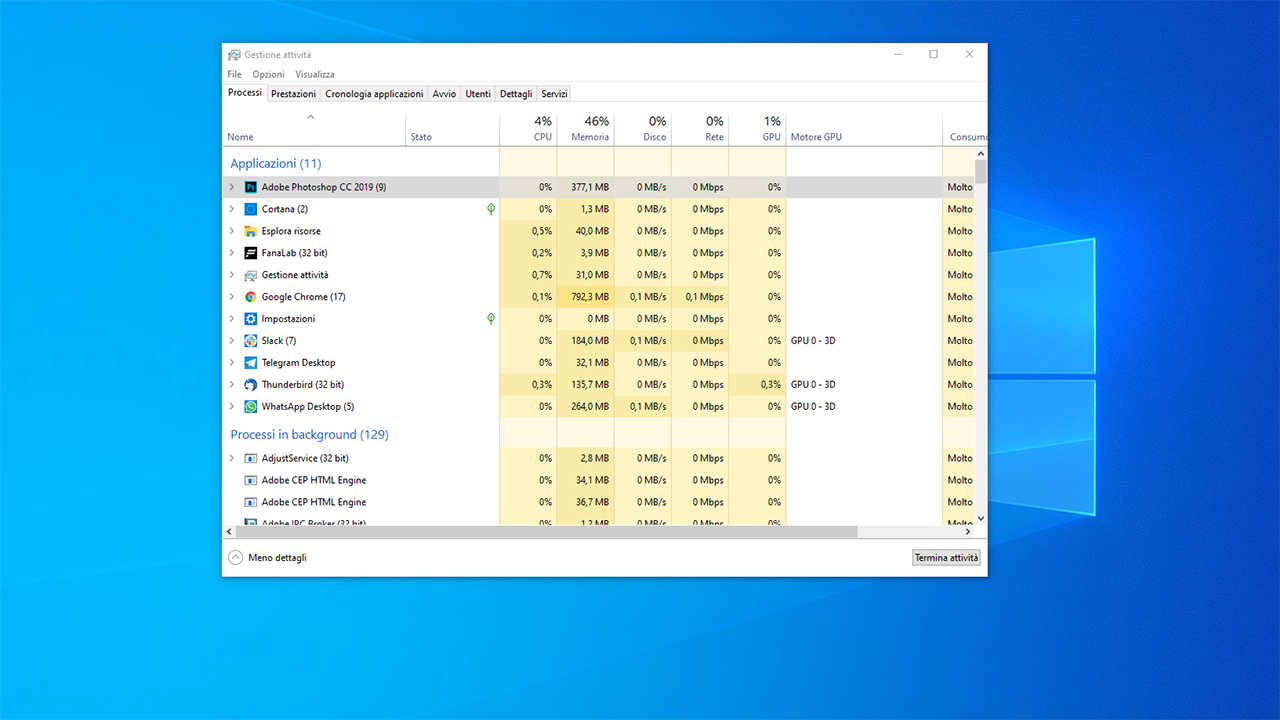Click the green leaf status icon for Cortana
1280x720 pixels.
[491, 209]
